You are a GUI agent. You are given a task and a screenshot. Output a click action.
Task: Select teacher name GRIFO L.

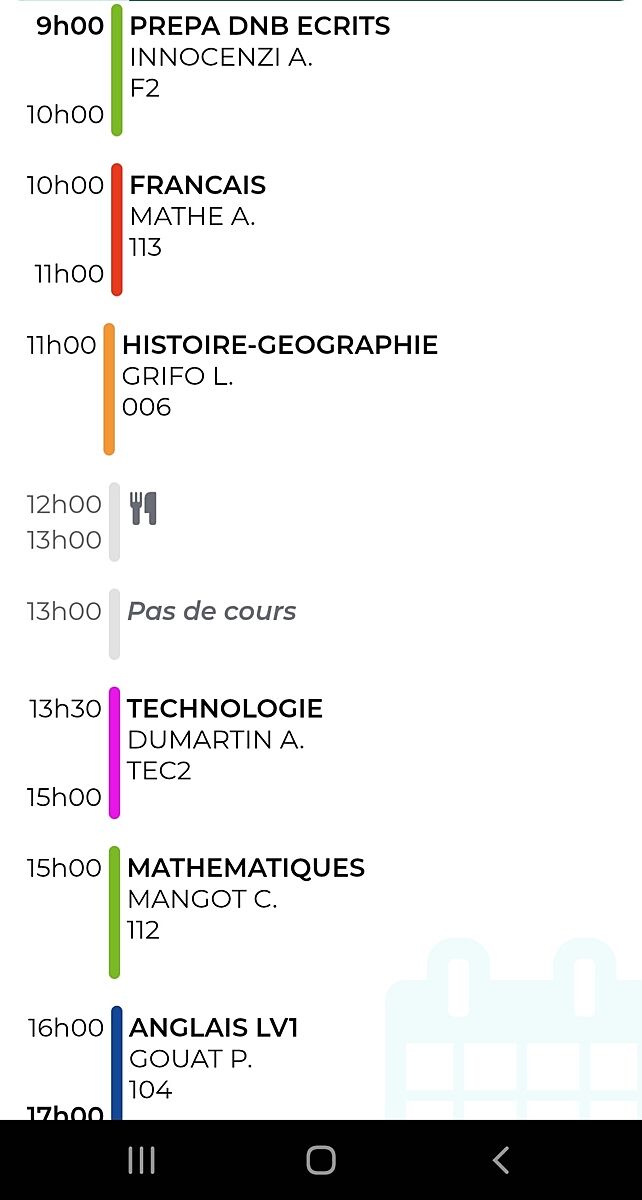(178, 377)
